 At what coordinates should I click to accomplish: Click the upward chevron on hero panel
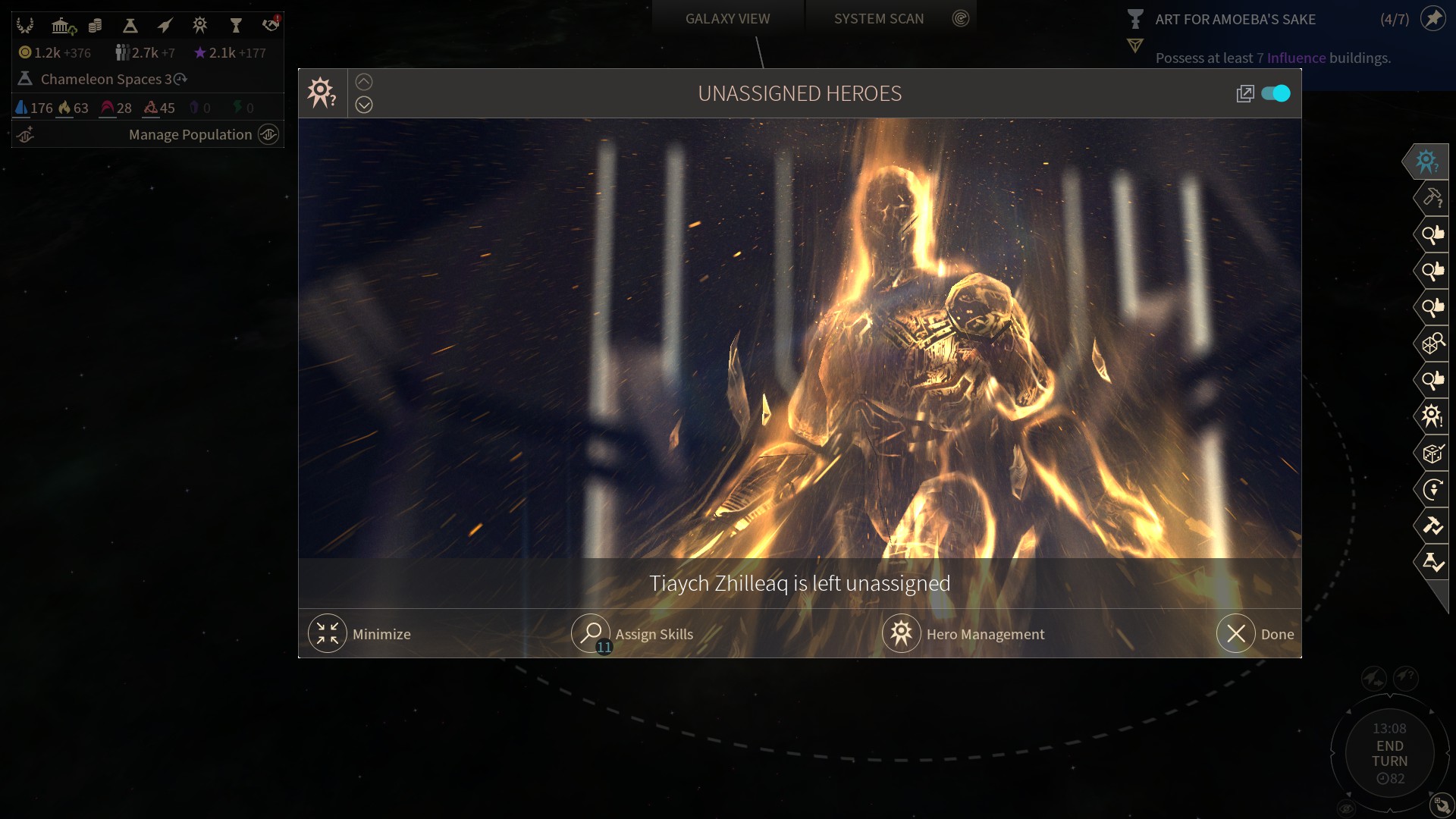(x=364, y=81)
